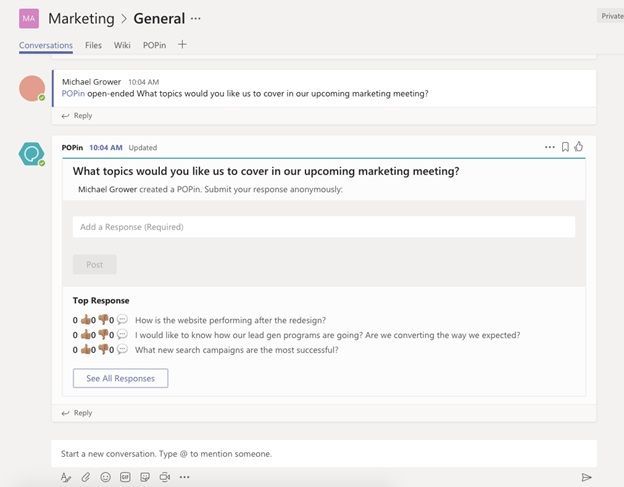Switch to the Files tab
The width and height of the screenshot is (624, 487).
93,45
